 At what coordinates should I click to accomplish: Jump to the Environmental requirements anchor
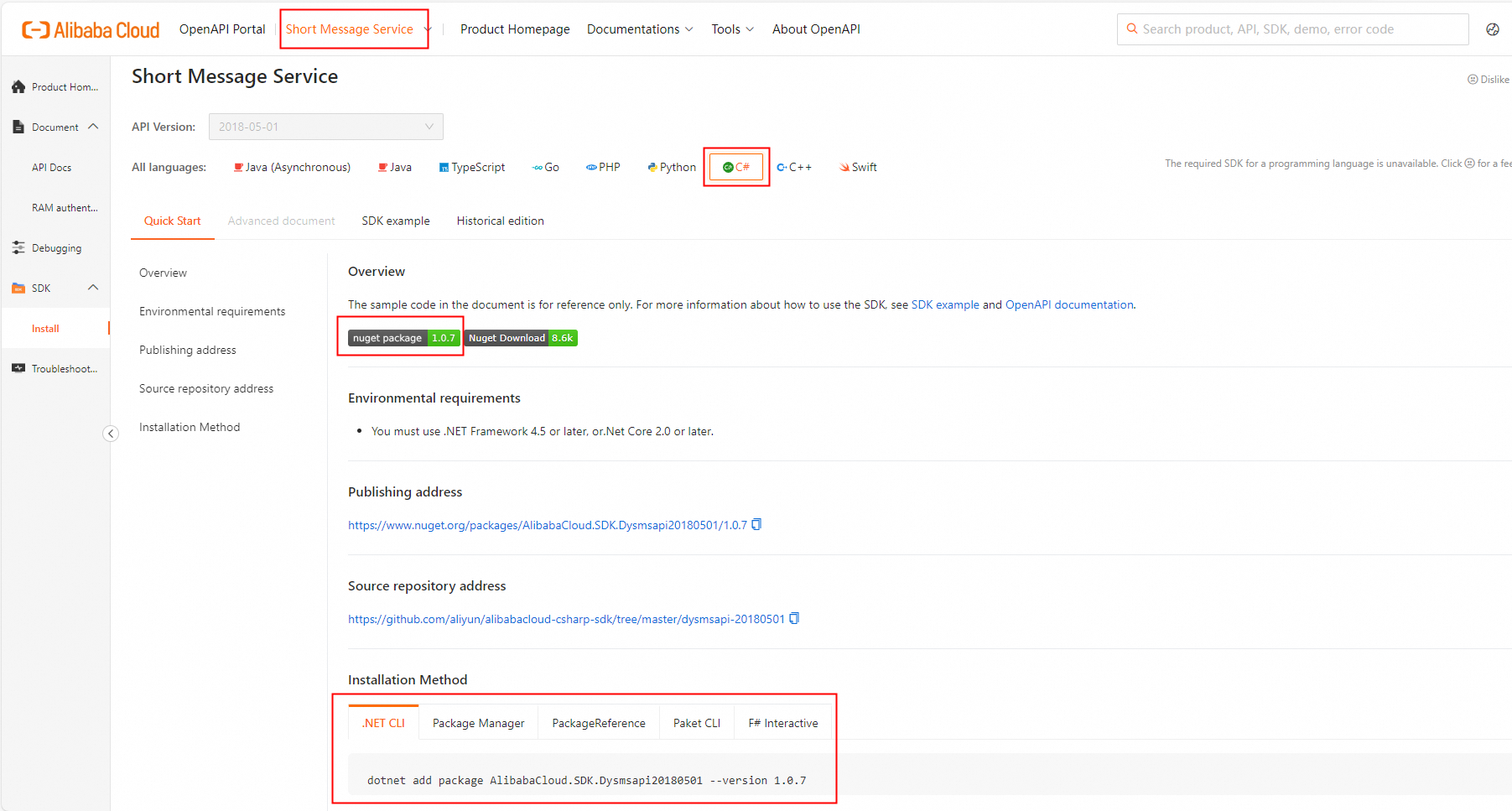(212, 311)
